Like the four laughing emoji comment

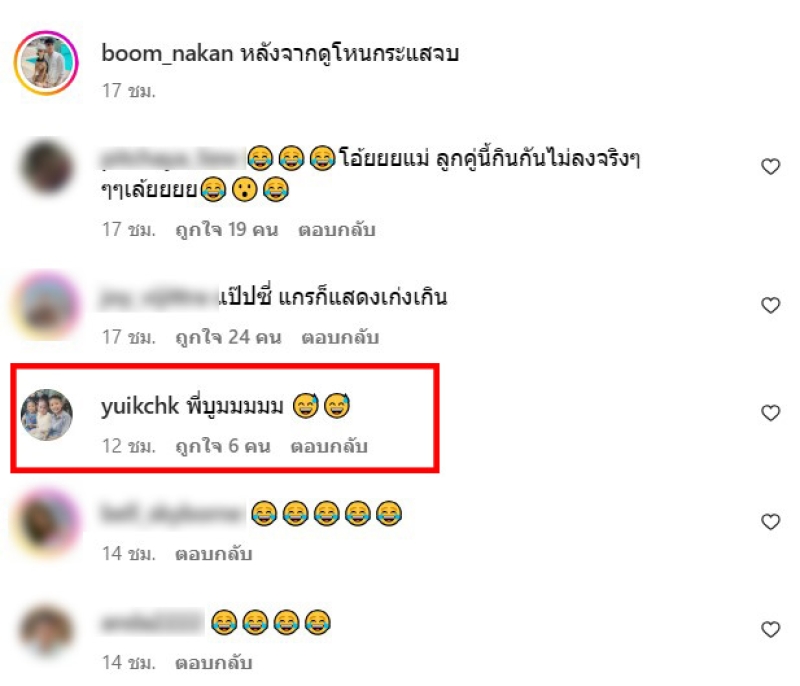click(x=770, y=629)
